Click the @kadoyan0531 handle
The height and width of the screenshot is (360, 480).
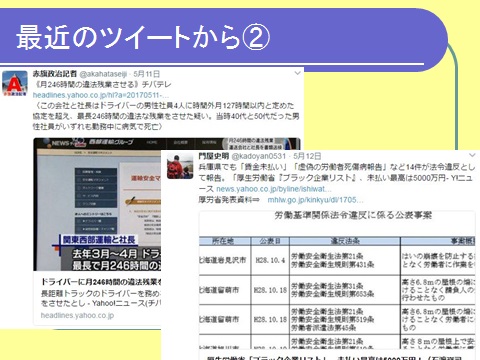point(259,156)
